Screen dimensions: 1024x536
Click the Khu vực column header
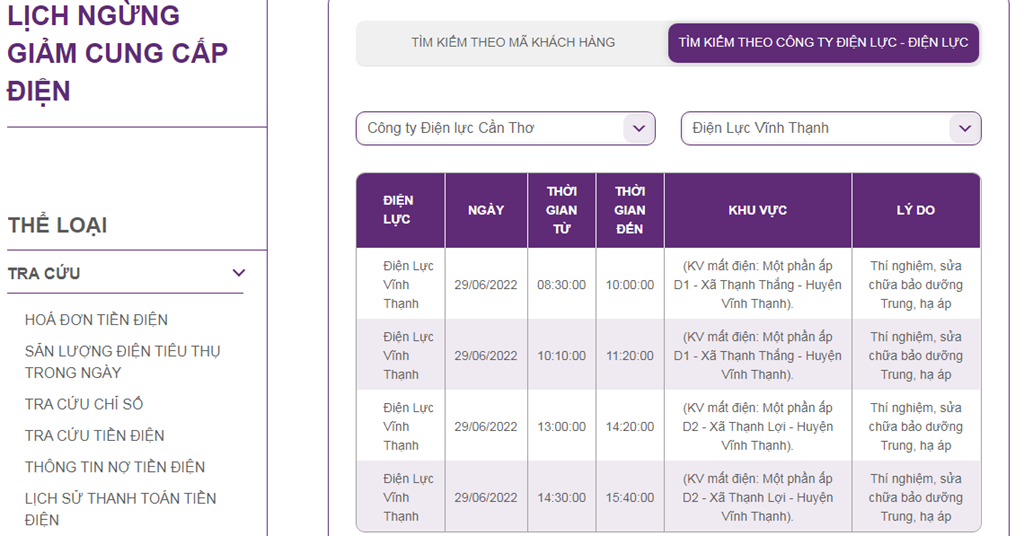[757, 210]
